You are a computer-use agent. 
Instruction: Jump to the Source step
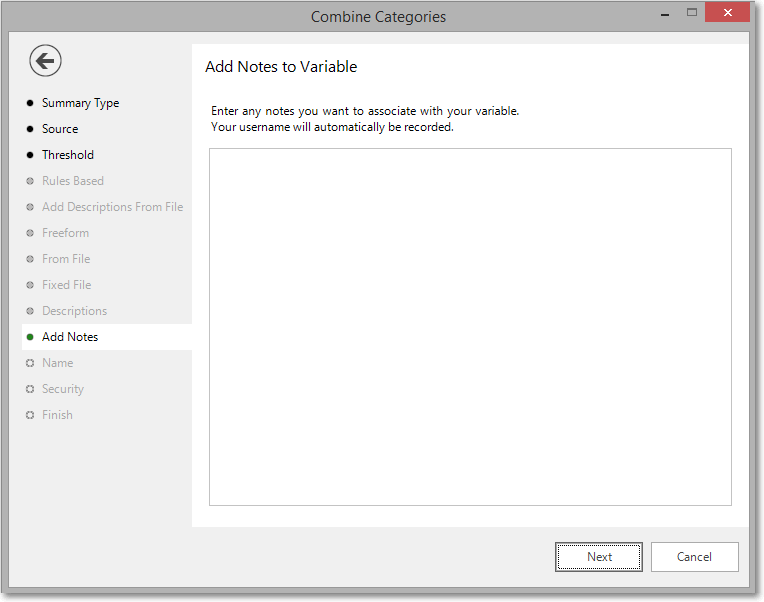point(60,129)
